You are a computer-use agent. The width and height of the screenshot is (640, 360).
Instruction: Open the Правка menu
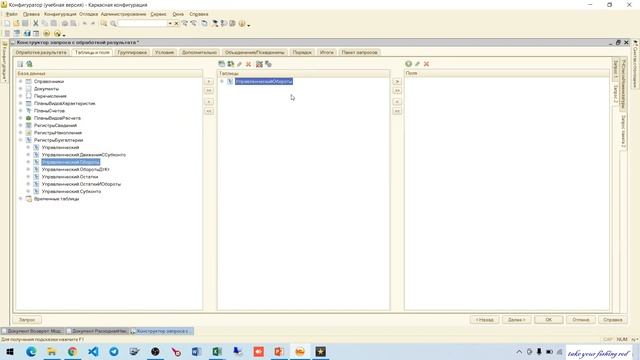point(31,14)
